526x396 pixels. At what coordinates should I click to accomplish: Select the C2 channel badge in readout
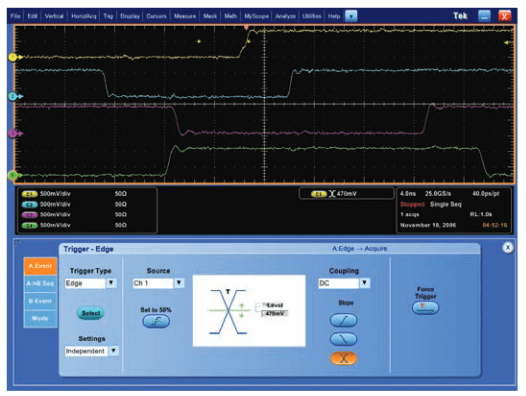30,204
